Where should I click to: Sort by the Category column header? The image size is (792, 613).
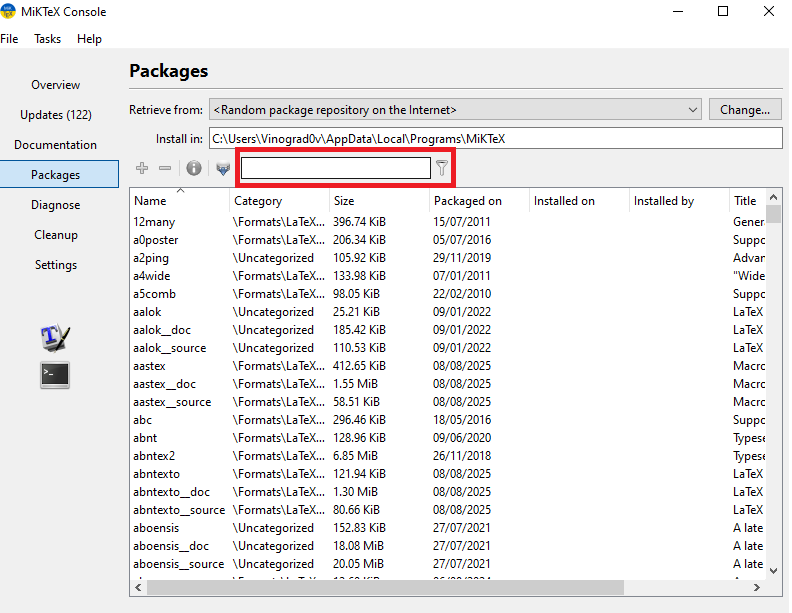[279, 201]
